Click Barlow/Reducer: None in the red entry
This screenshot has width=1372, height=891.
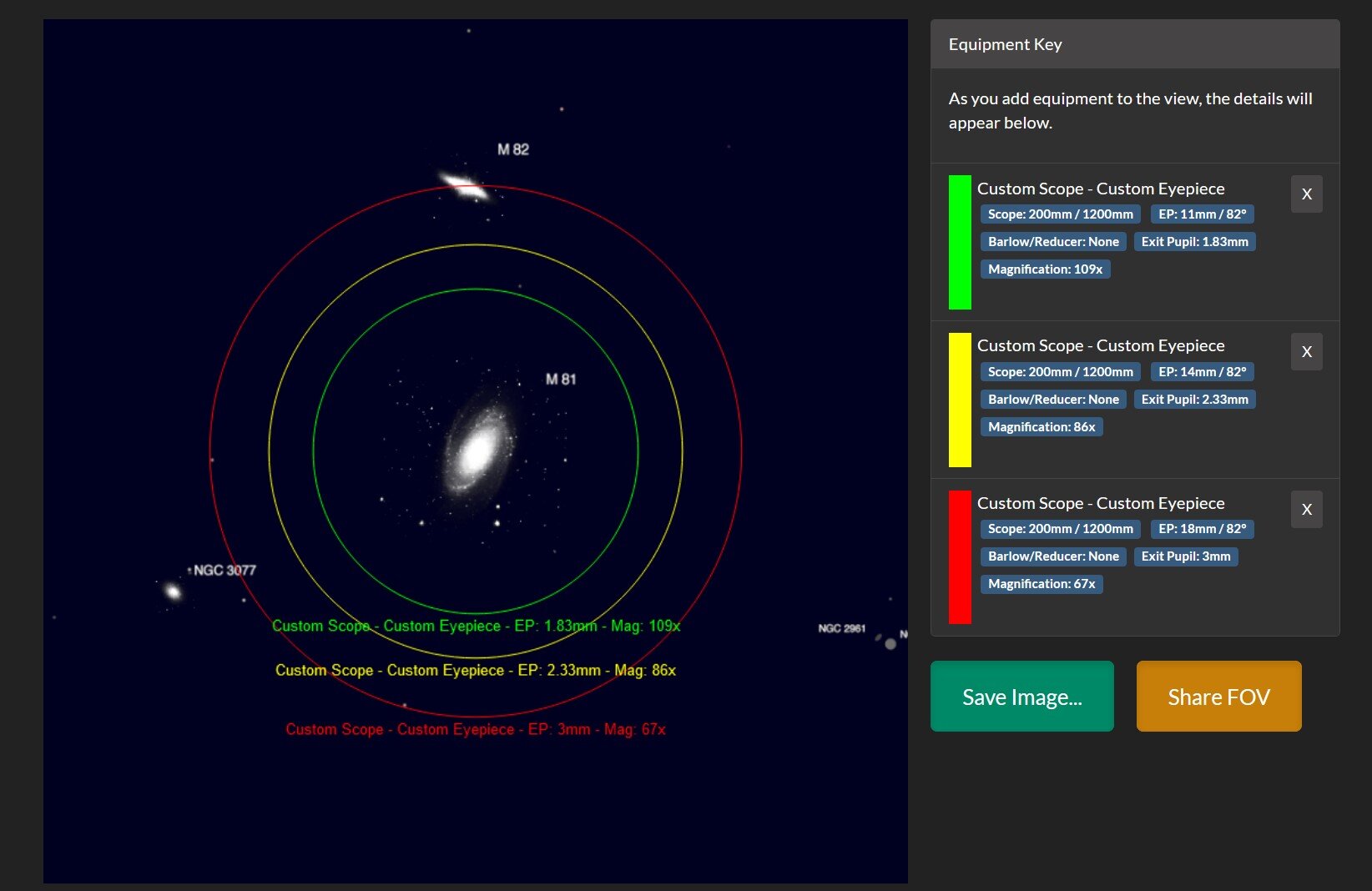1053,556
